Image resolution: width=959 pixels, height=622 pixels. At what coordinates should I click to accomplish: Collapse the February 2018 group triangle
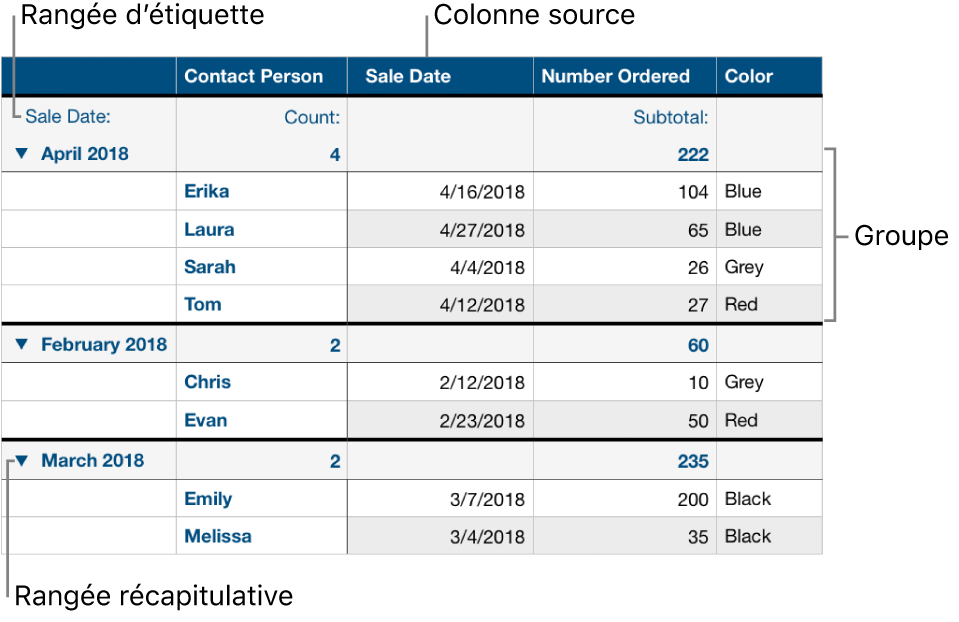tap(22, 345)
